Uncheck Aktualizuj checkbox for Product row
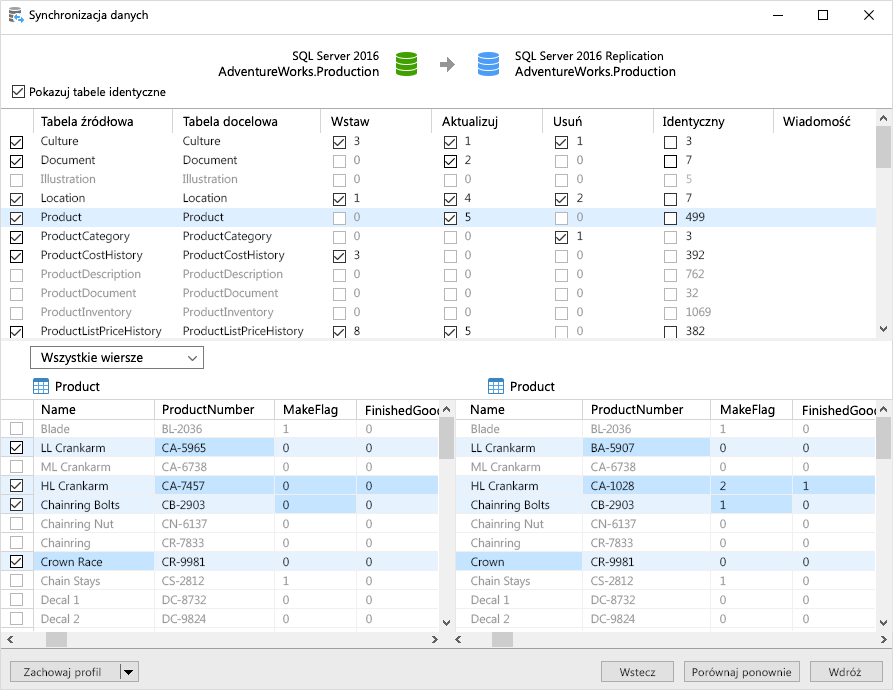893x690 pixels. (450, 217)
